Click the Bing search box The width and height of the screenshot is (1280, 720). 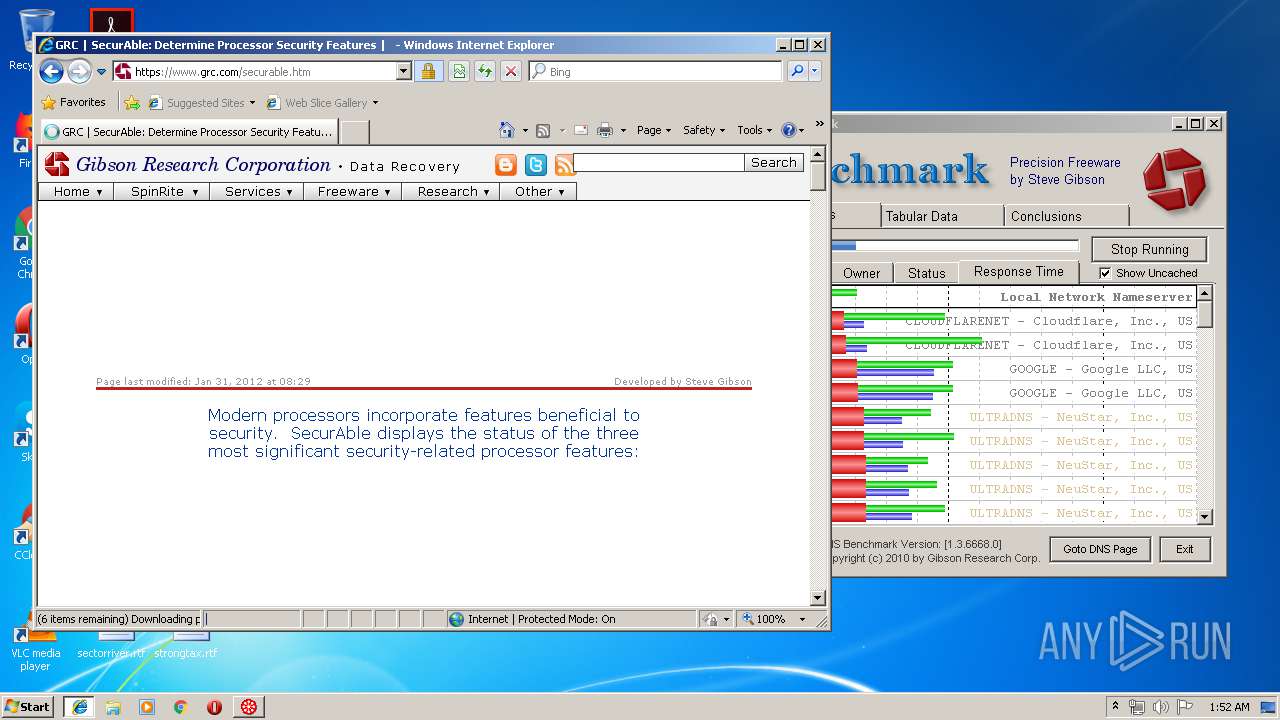(656, 71)
